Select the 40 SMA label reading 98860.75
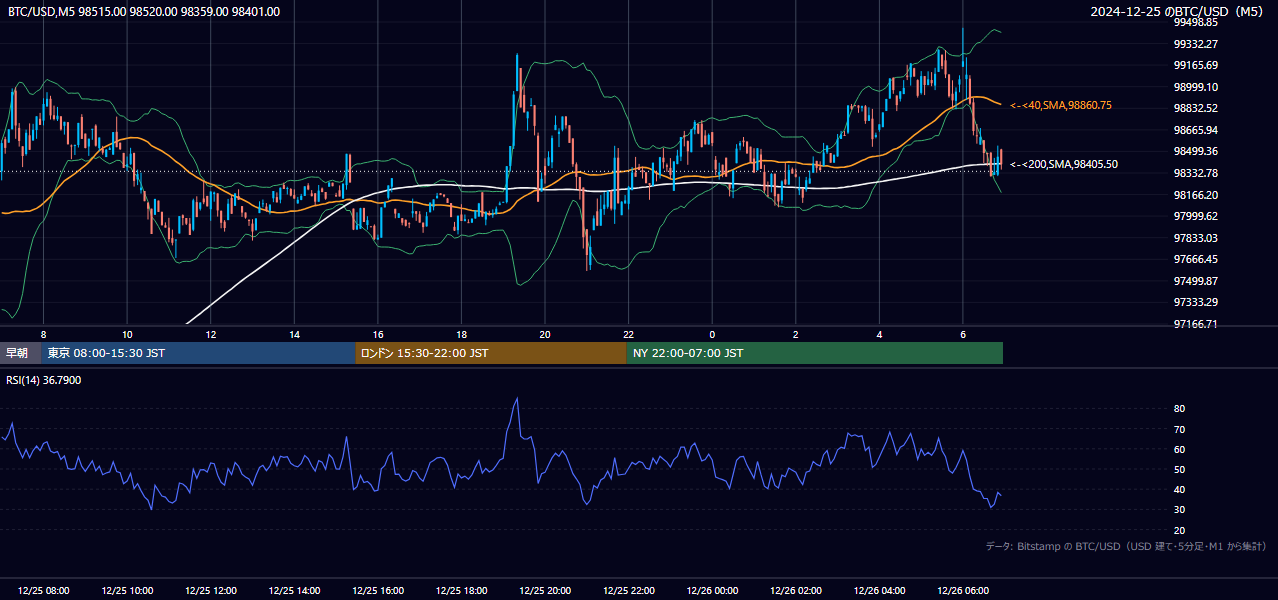1278x600 pixels. [1061, 105]
